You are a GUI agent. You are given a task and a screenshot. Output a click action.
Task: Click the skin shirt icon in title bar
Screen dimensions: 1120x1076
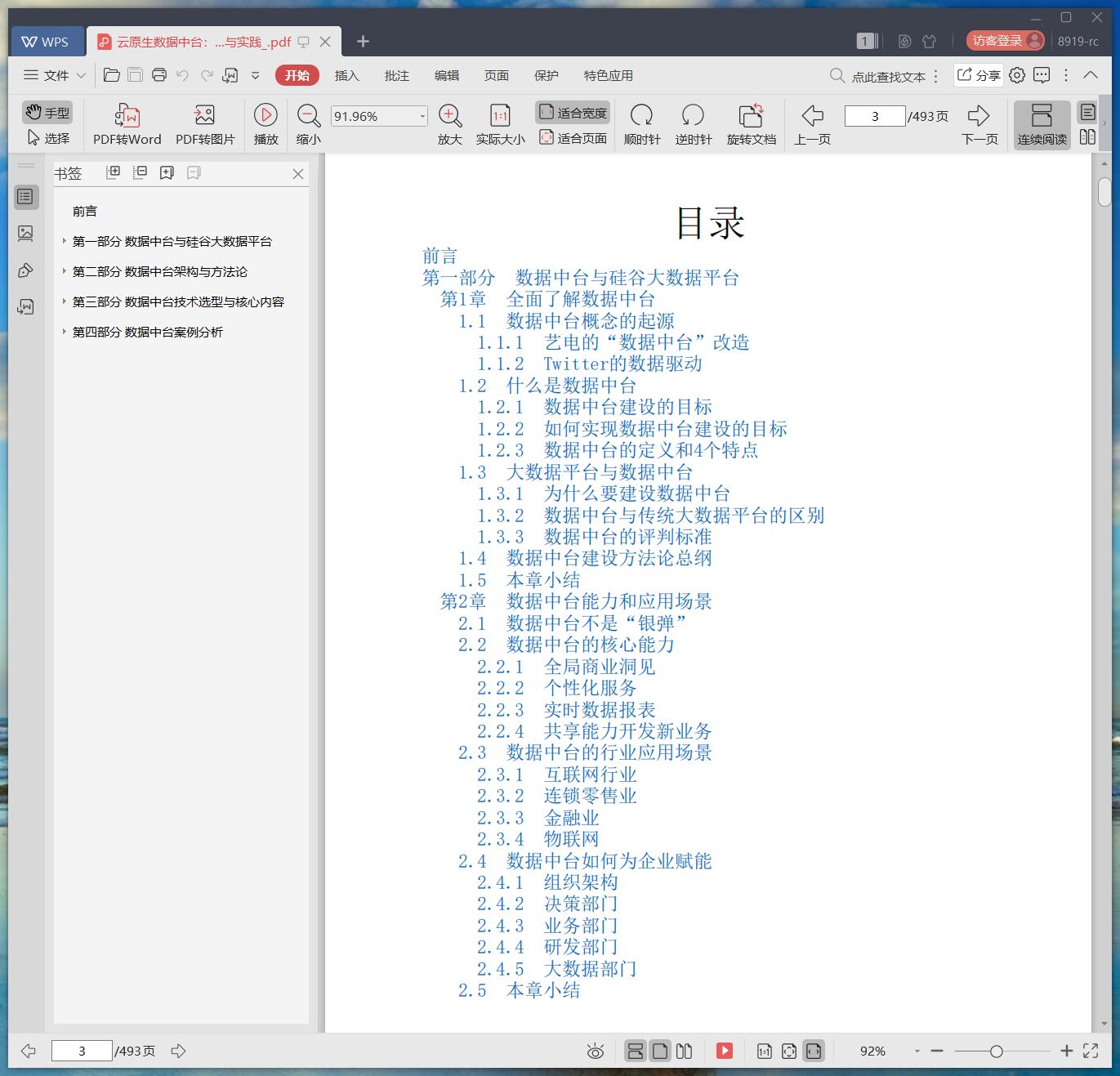coord(929,41)
